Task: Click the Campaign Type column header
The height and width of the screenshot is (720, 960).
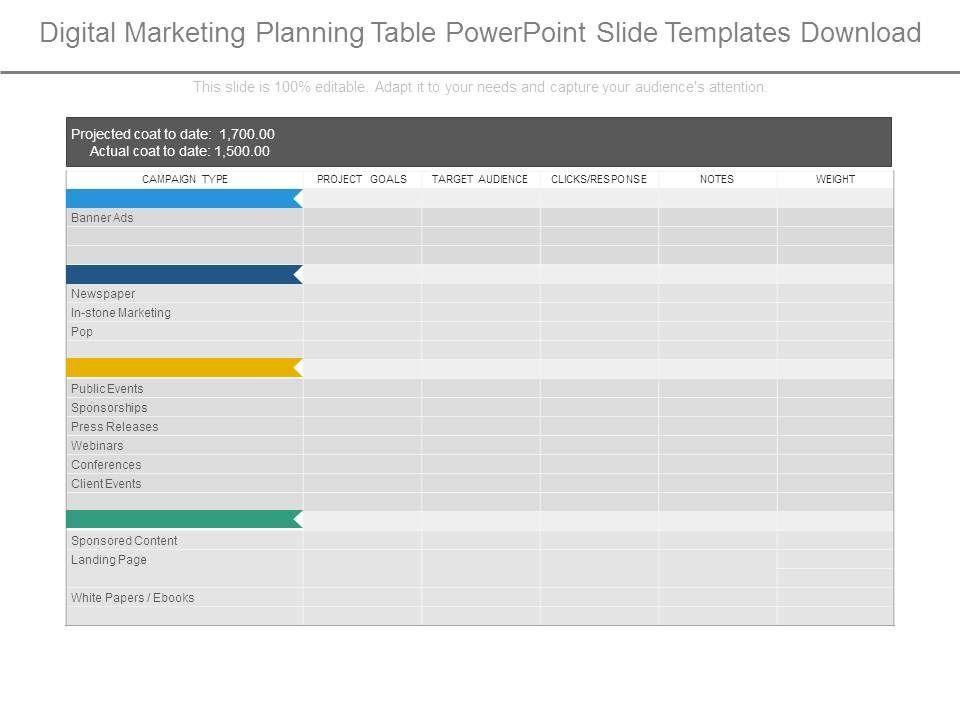Action: [x=185, y=179]
